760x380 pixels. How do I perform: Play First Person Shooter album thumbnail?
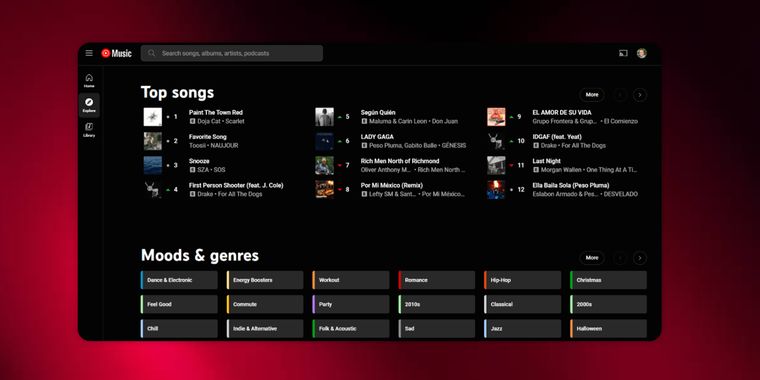[153, 190]
